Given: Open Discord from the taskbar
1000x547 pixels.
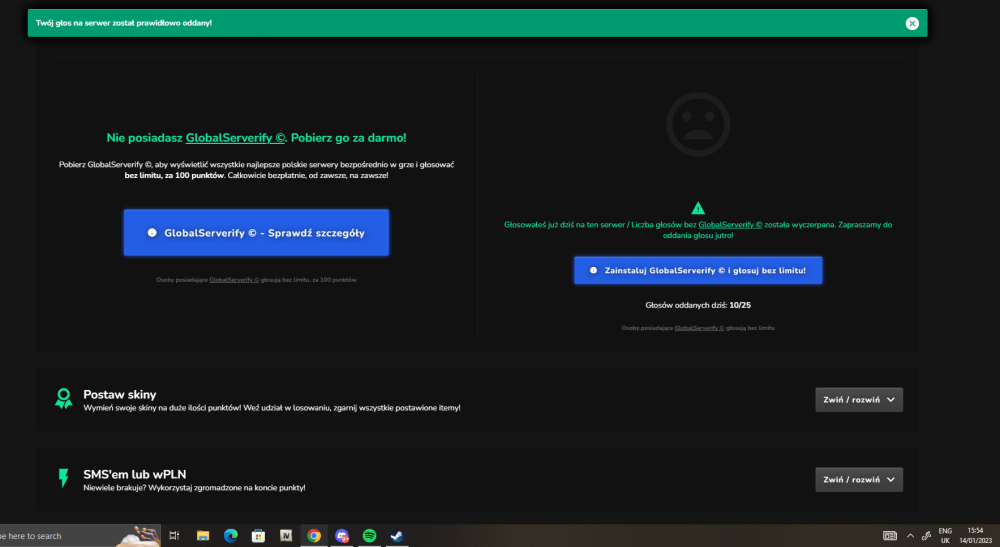Looking at the screenshot, I should (342, 536).
